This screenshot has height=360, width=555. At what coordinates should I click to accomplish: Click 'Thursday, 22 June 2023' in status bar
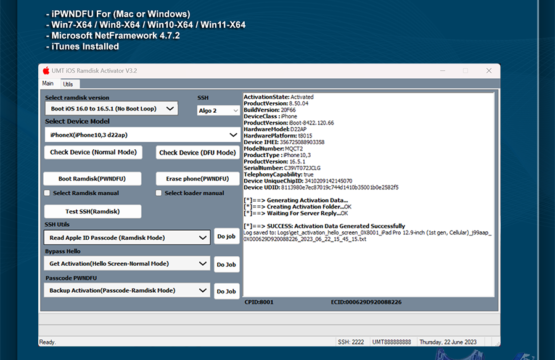tap(448, 342)
